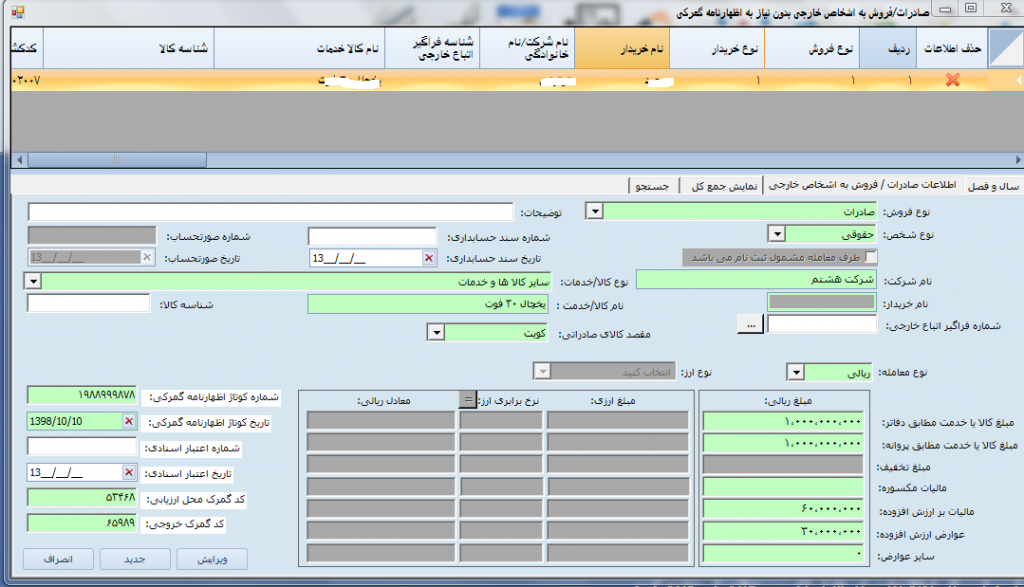The width and height of the screenshot is (1024, 587).
Task: Click the نام کالا خدمات column header
Action: (x=300, y=48)
